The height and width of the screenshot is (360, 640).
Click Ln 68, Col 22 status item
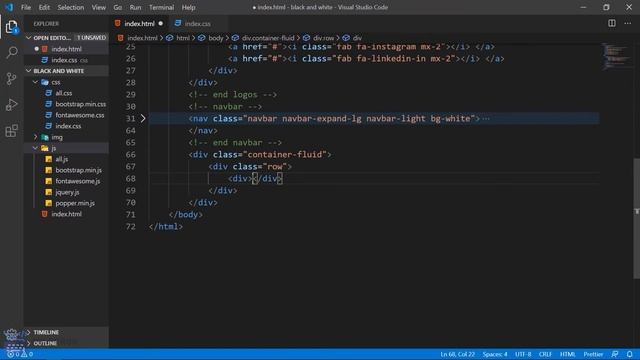[457, 354]
